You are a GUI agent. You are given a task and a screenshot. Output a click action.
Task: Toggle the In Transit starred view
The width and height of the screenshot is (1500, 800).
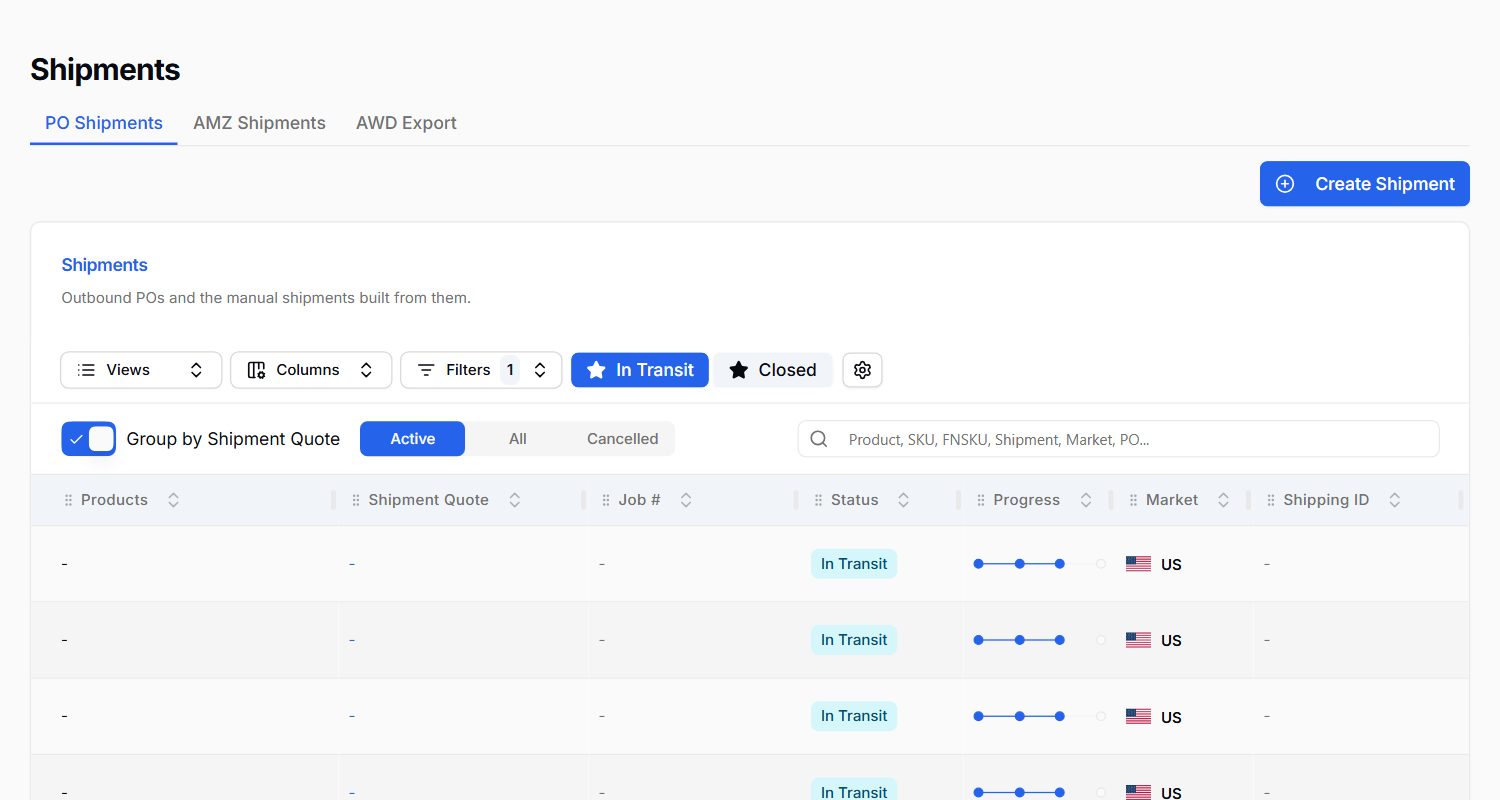click(x=640, y=370)
